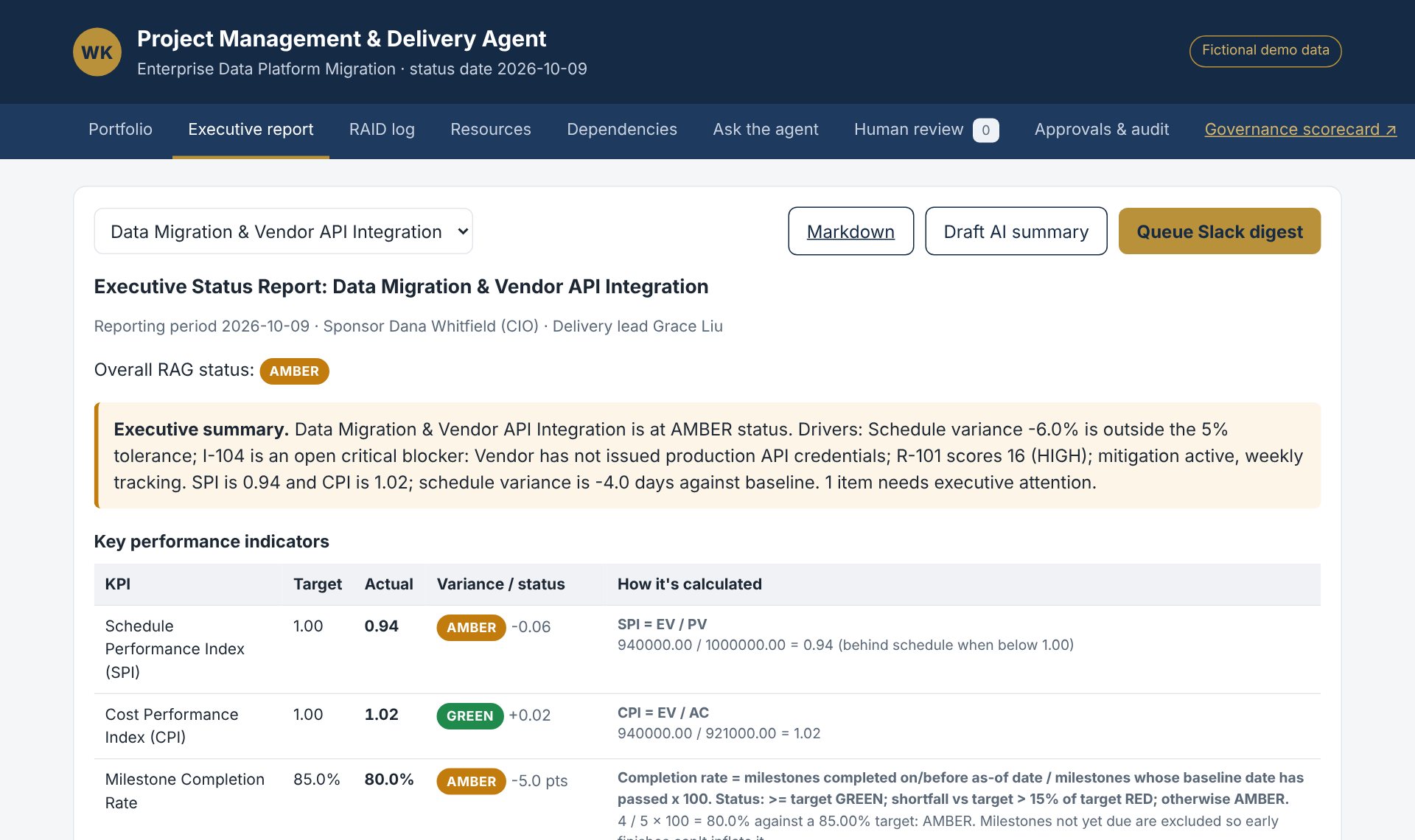The width and height of the screenshot is (1415, 840).
Task: Click the Human review count badge
Action: click(985, 130)
